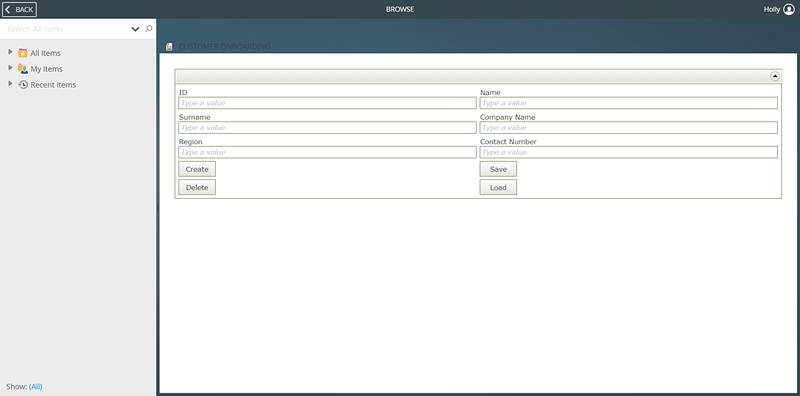
Task: Click the Save button
Action: (x=498, y=169)
